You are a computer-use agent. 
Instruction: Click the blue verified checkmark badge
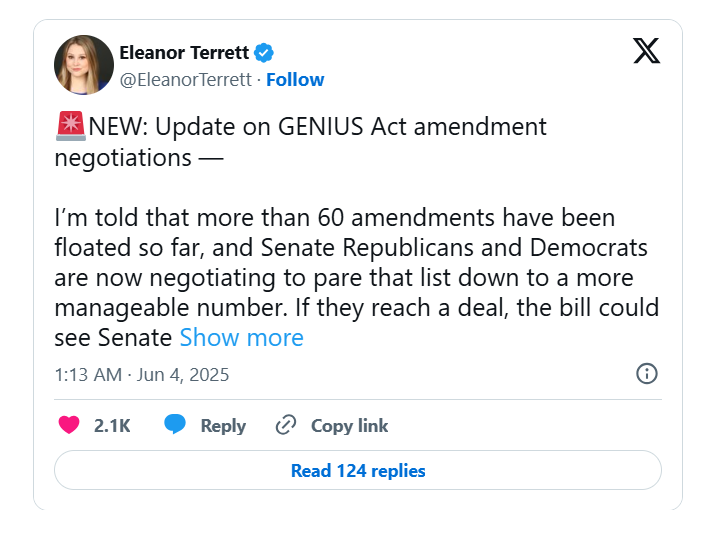pyautogui.click(x=264, y=53)
